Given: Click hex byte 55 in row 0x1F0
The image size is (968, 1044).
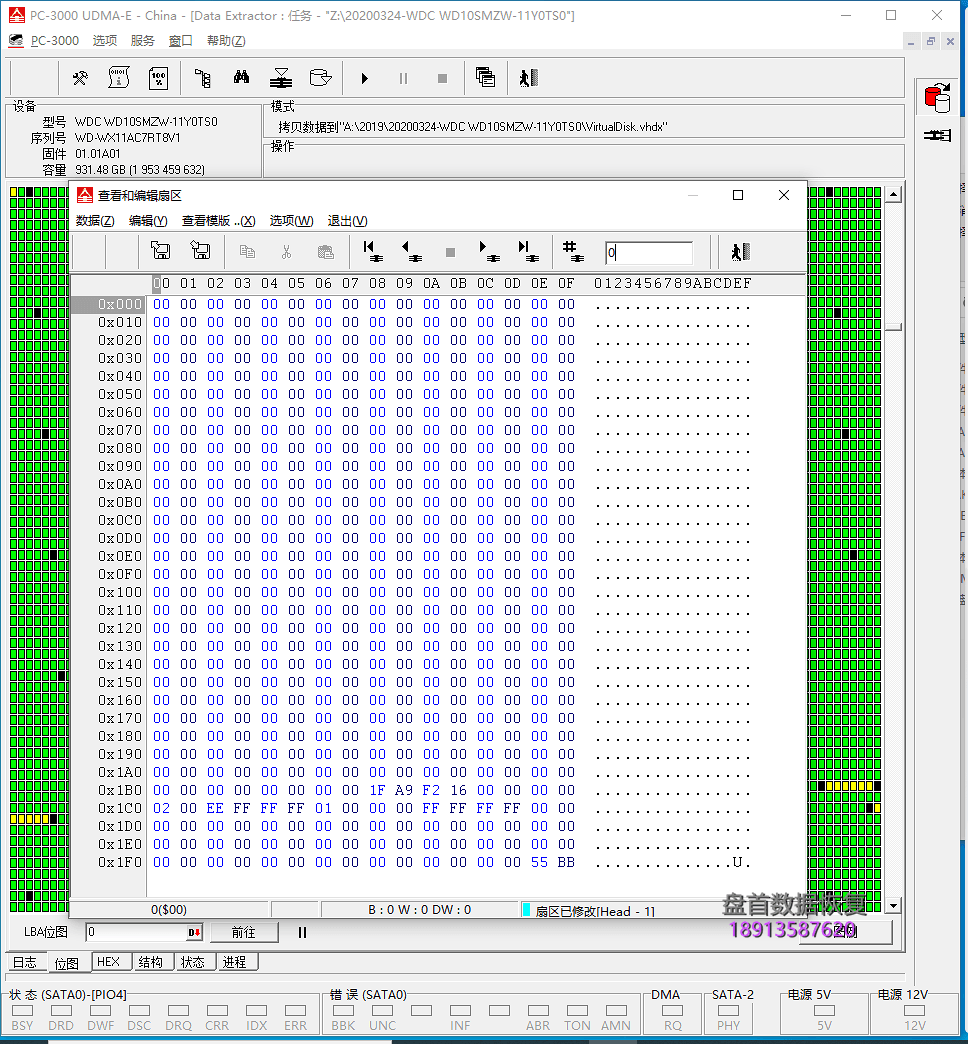Looking at the screenshot, I should click(x=539, y=862).
